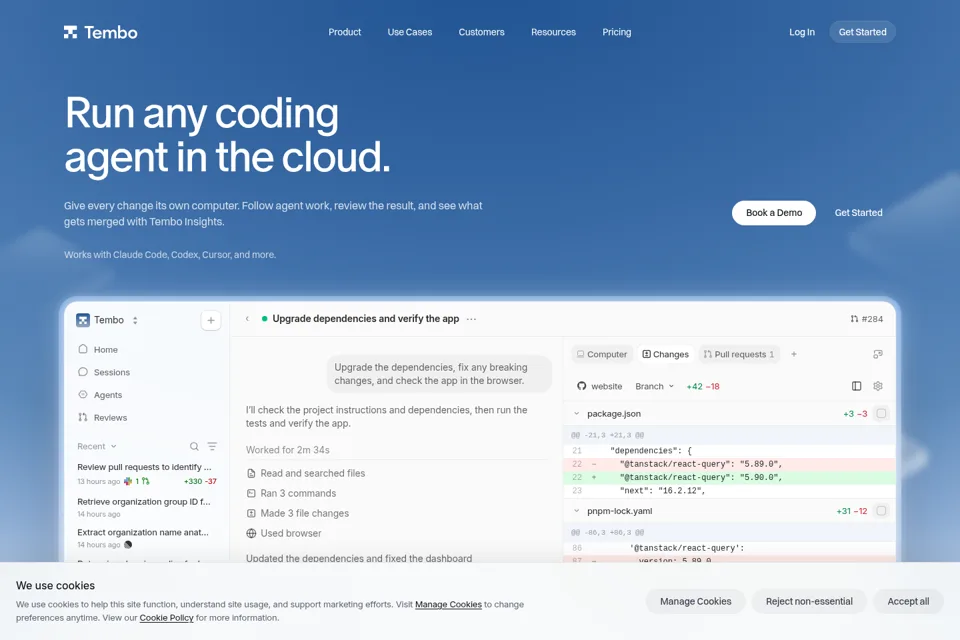Click the +42 −18 changes count
Screen dimensions: 960x640
[x=703, y=386]
